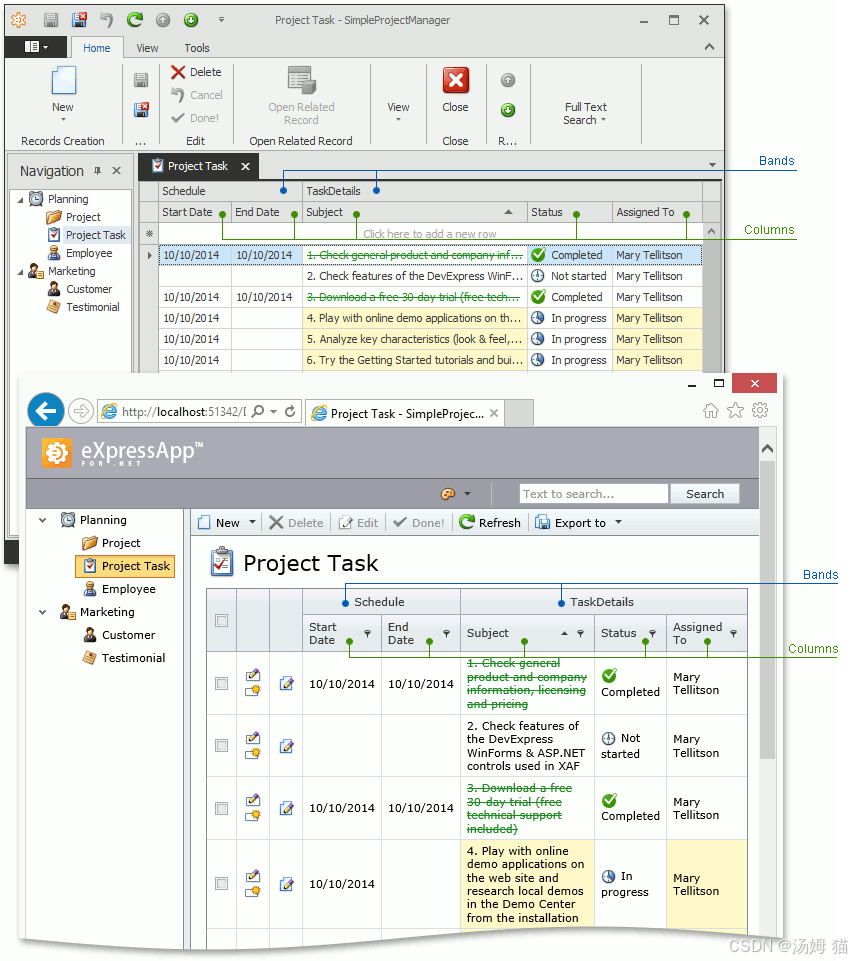Click the New record icon in the ribbon
The height and width of the screenshot is (961, 852).
(63, 80)
